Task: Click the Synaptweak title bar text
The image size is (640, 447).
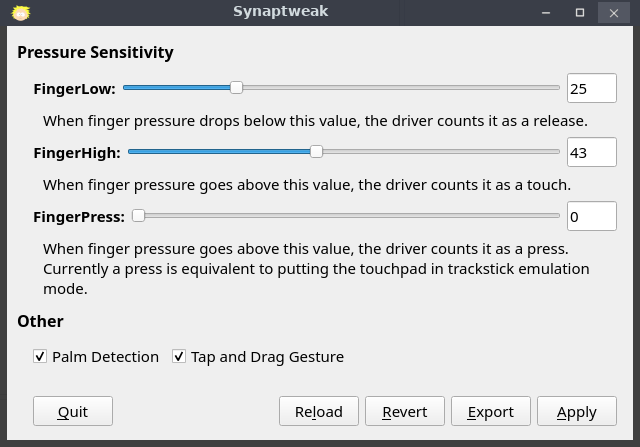Action: [281, 12]
